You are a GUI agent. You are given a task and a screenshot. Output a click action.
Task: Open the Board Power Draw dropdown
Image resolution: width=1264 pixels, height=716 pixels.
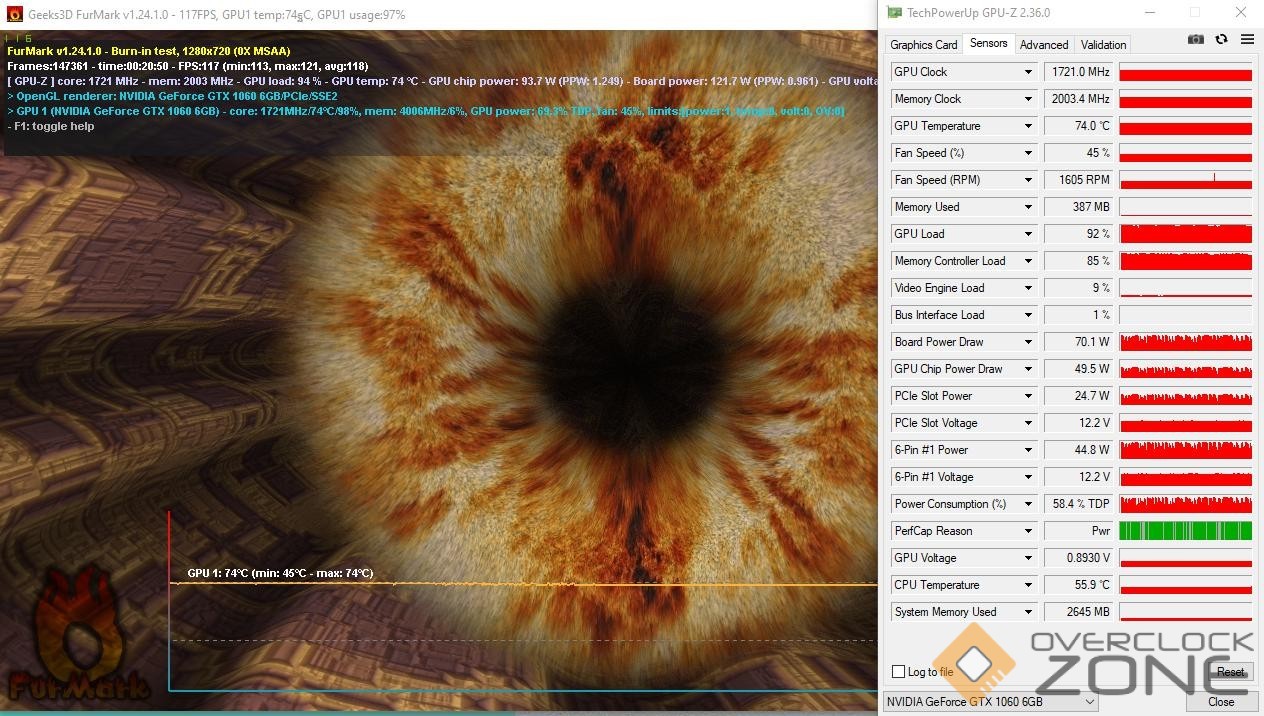click(1027, 342)
